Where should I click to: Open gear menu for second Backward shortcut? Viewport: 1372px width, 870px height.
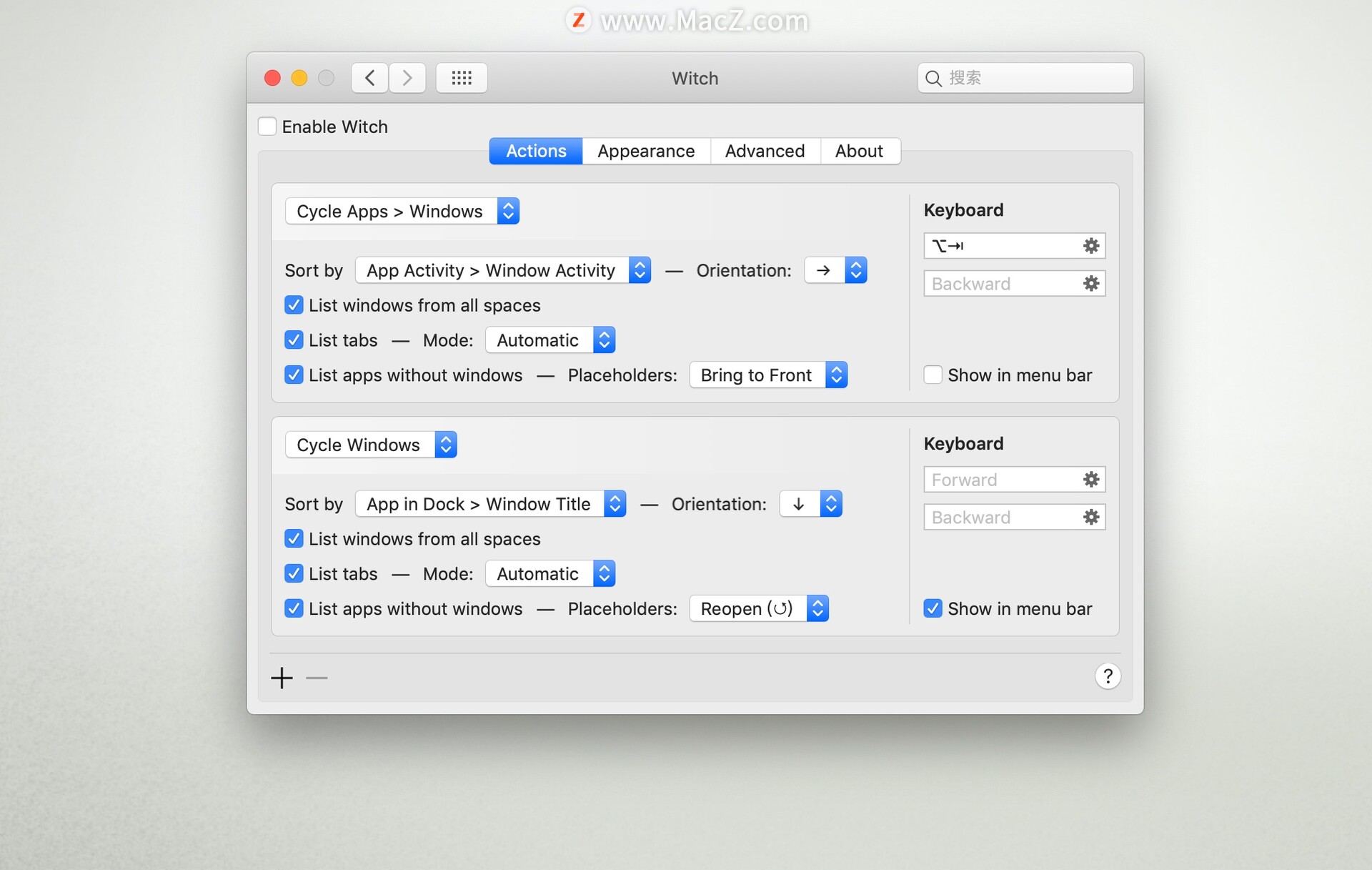(x=1090, y=518)
